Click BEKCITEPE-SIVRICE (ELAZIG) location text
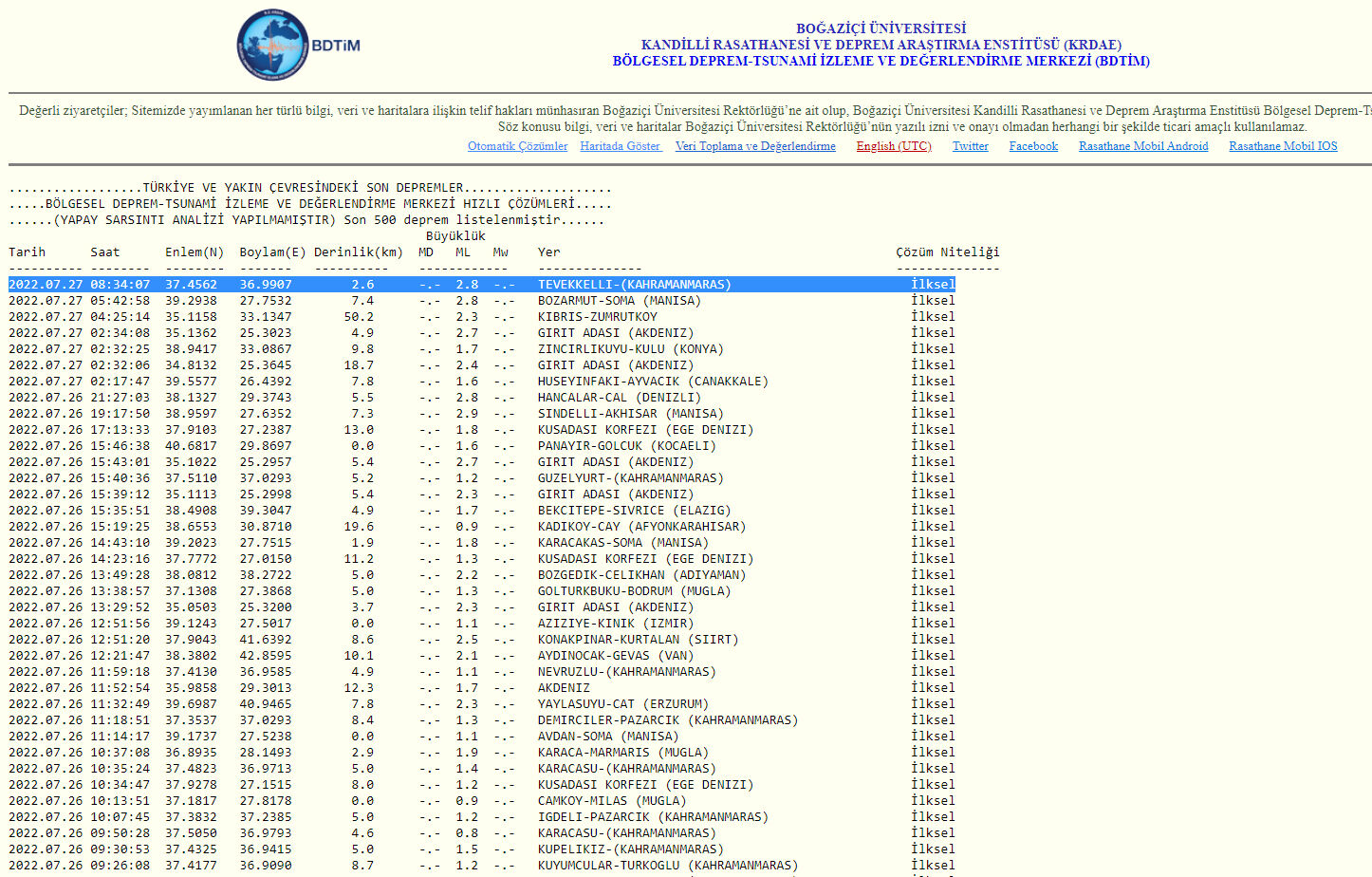 635,511
